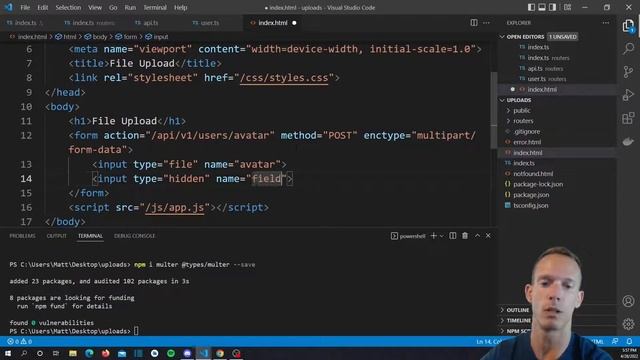Switch to the Debug Console tab
Viewport: 640px width, 360px height.
(x=134, y=236)
